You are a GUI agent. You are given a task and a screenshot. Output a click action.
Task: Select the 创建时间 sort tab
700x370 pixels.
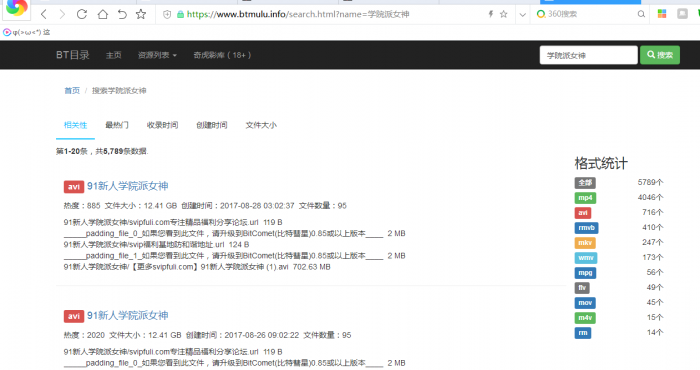[212, 125]
